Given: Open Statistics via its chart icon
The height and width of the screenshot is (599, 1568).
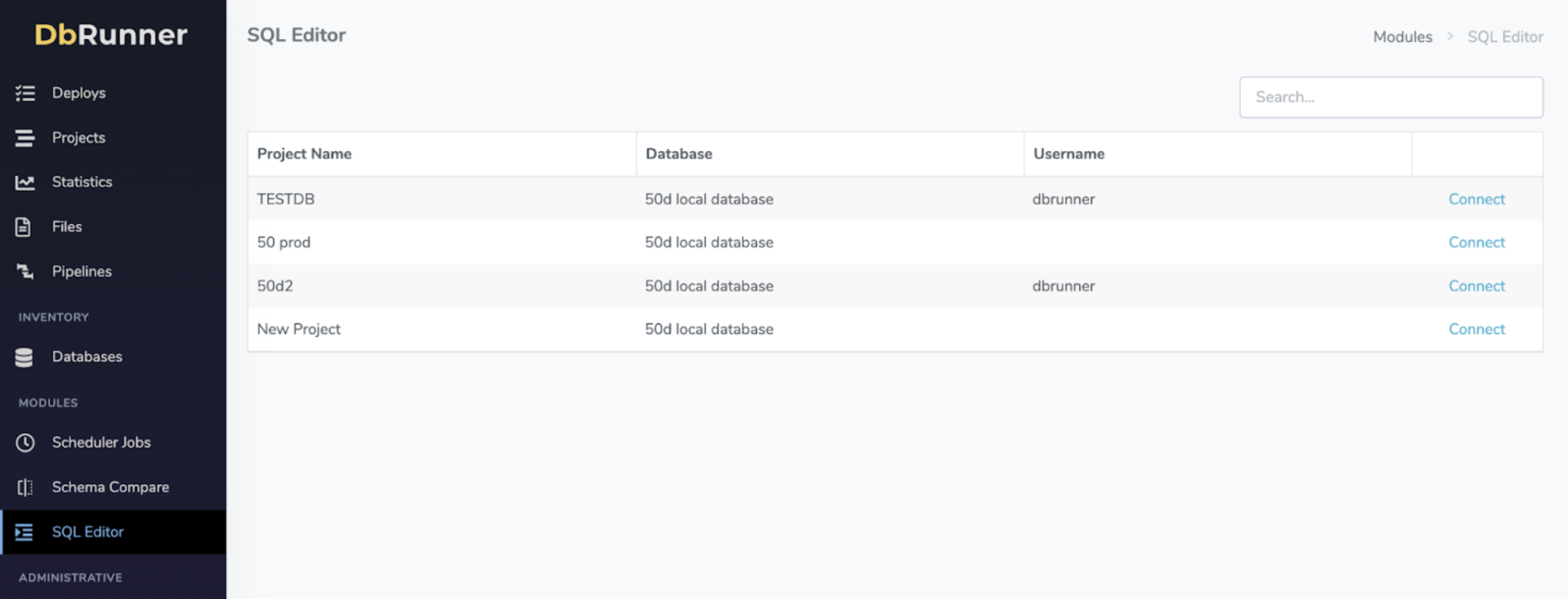Looking at the screenshot, I should pyautogui.click(x=25, y=182).
